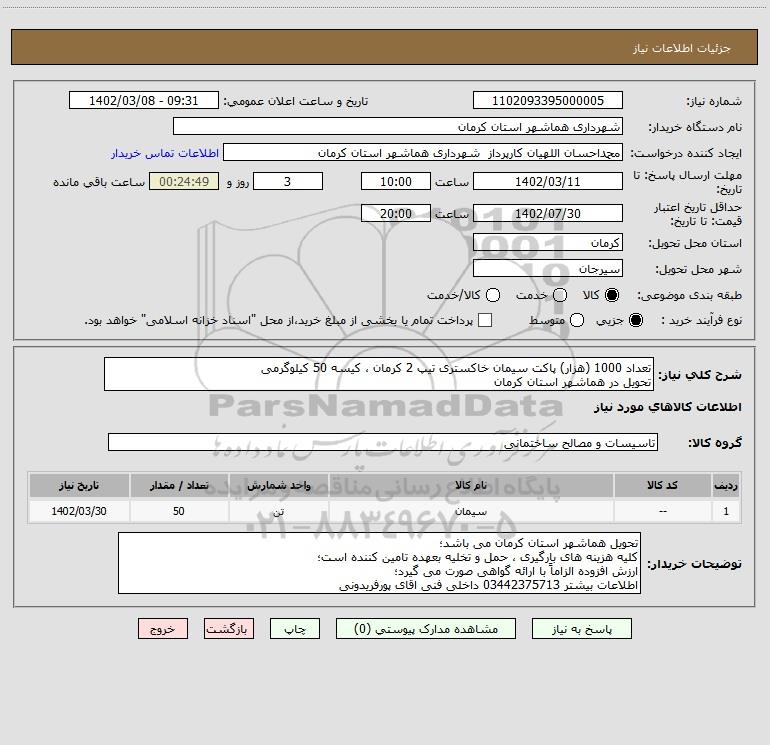Click announcement date field 1402/03/08 - 09:31
Viewport: 770px width, 745px height.
coord(143,101)
